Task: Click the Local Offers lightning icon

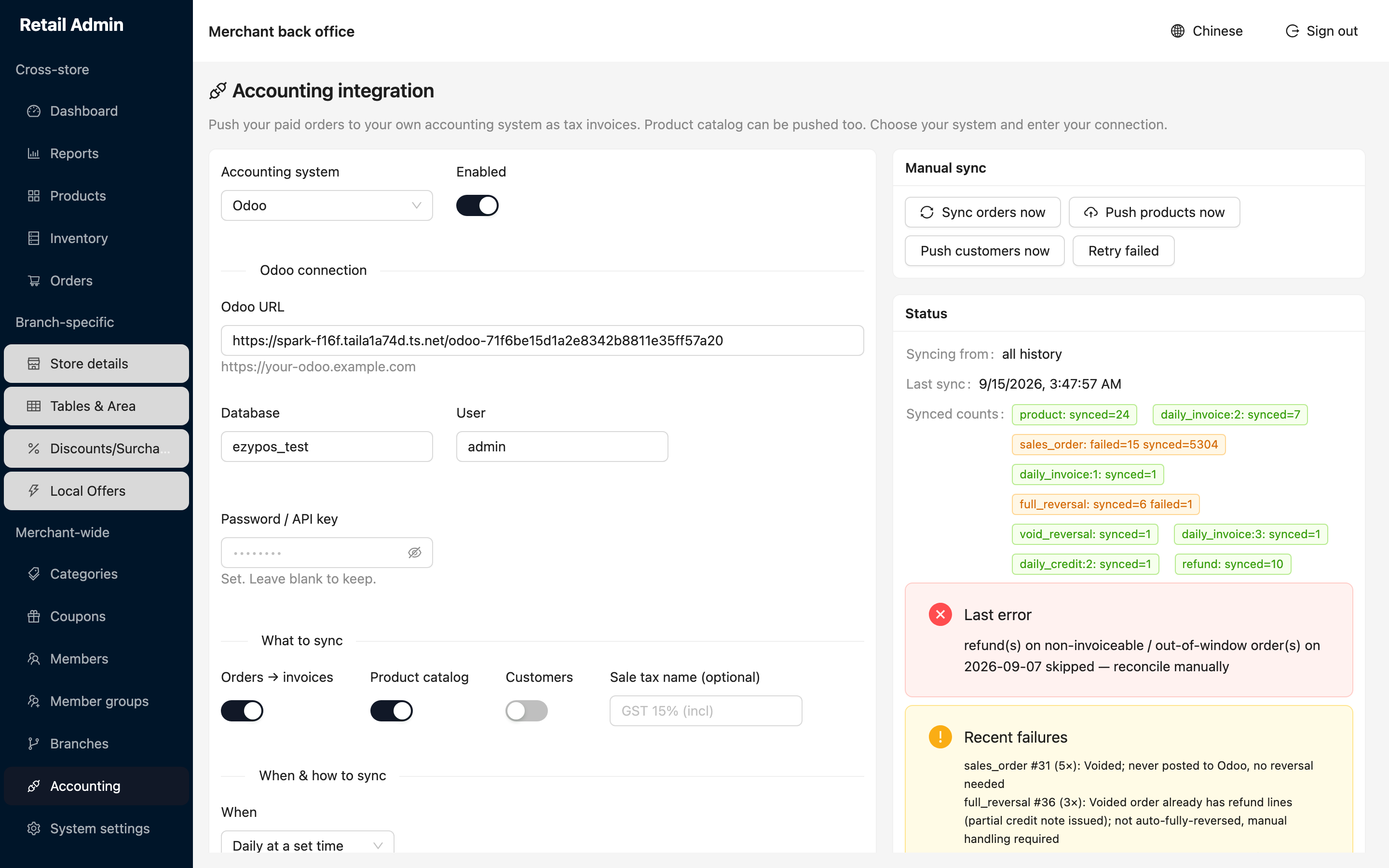Action: [34, 491]
